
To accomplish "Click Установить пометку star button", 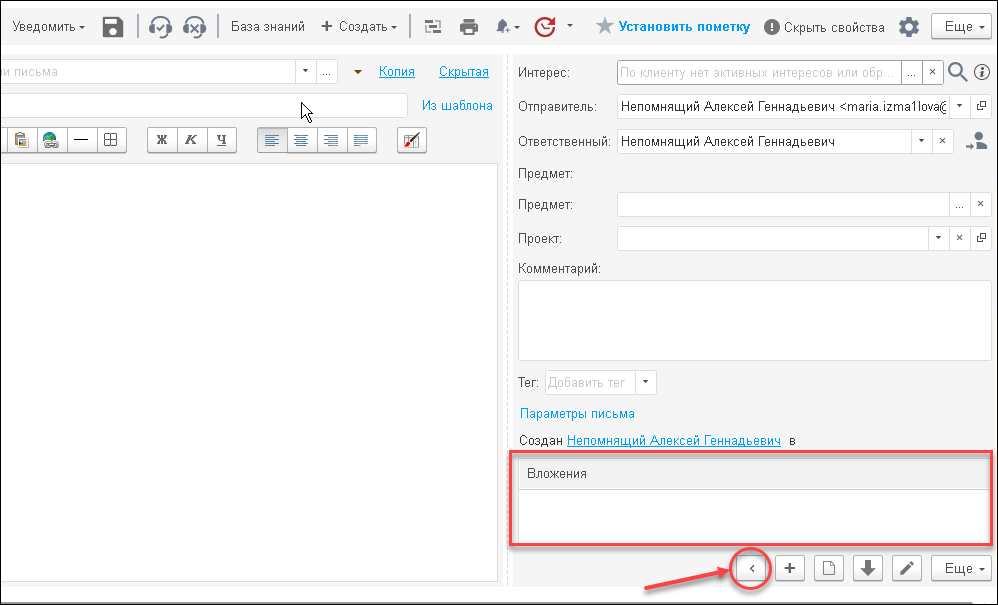I will (x=672, y=27).
